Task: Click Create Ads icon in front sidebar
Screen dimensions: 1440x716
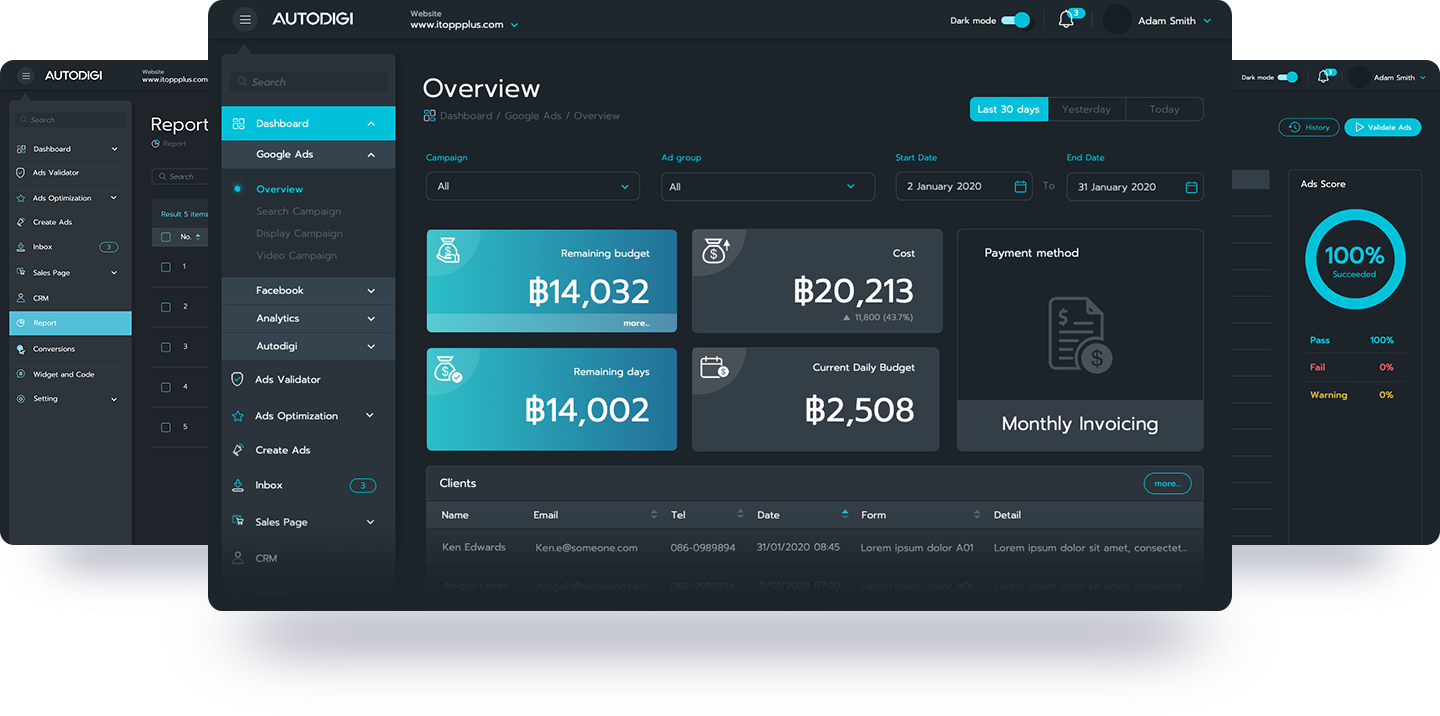Action: coord(238,450)
